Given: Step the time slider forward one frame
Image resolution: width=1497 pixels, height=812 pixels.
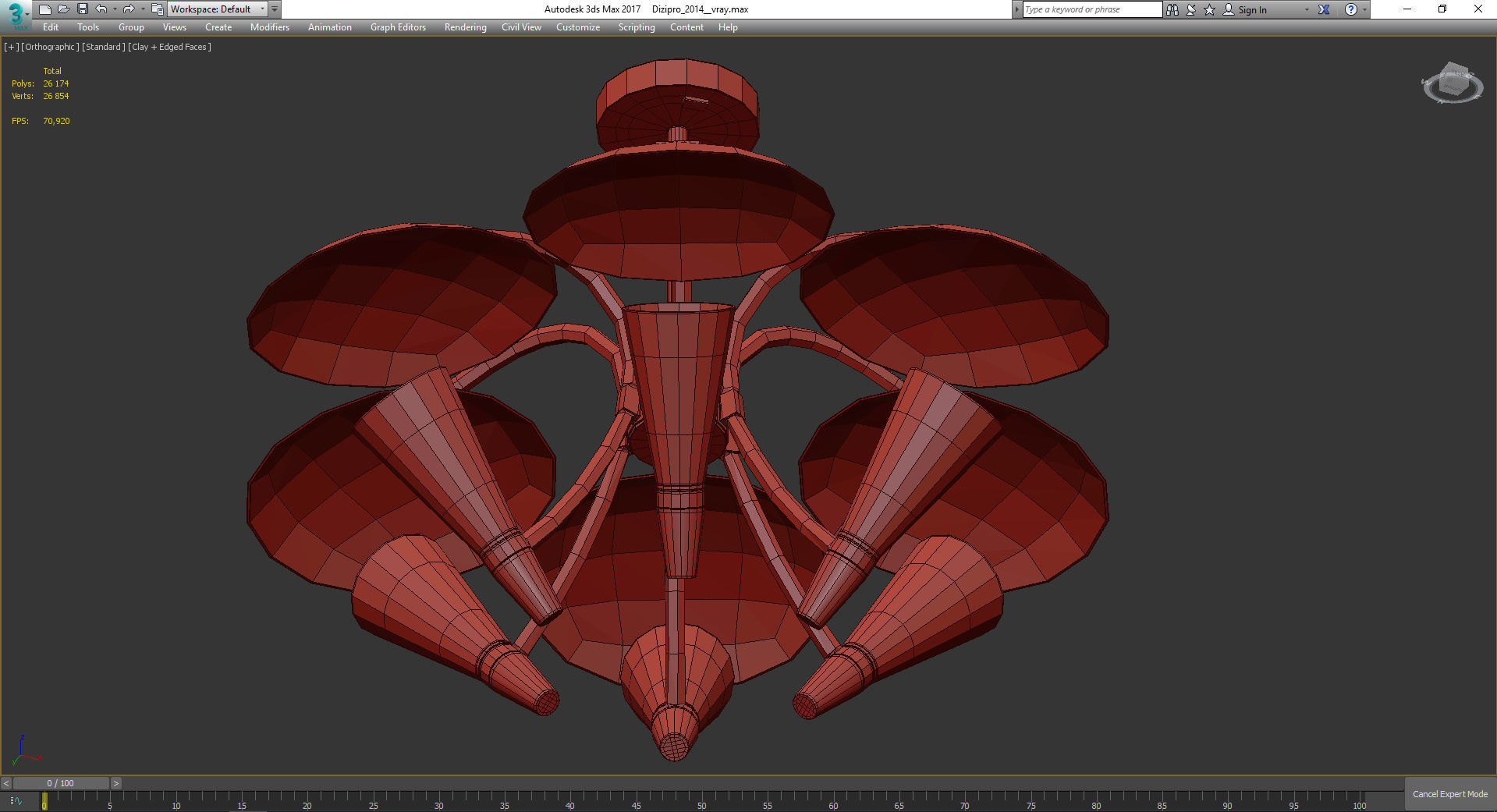Looking at the screenshot, I should pyautogui.click(x=115, y=783).
